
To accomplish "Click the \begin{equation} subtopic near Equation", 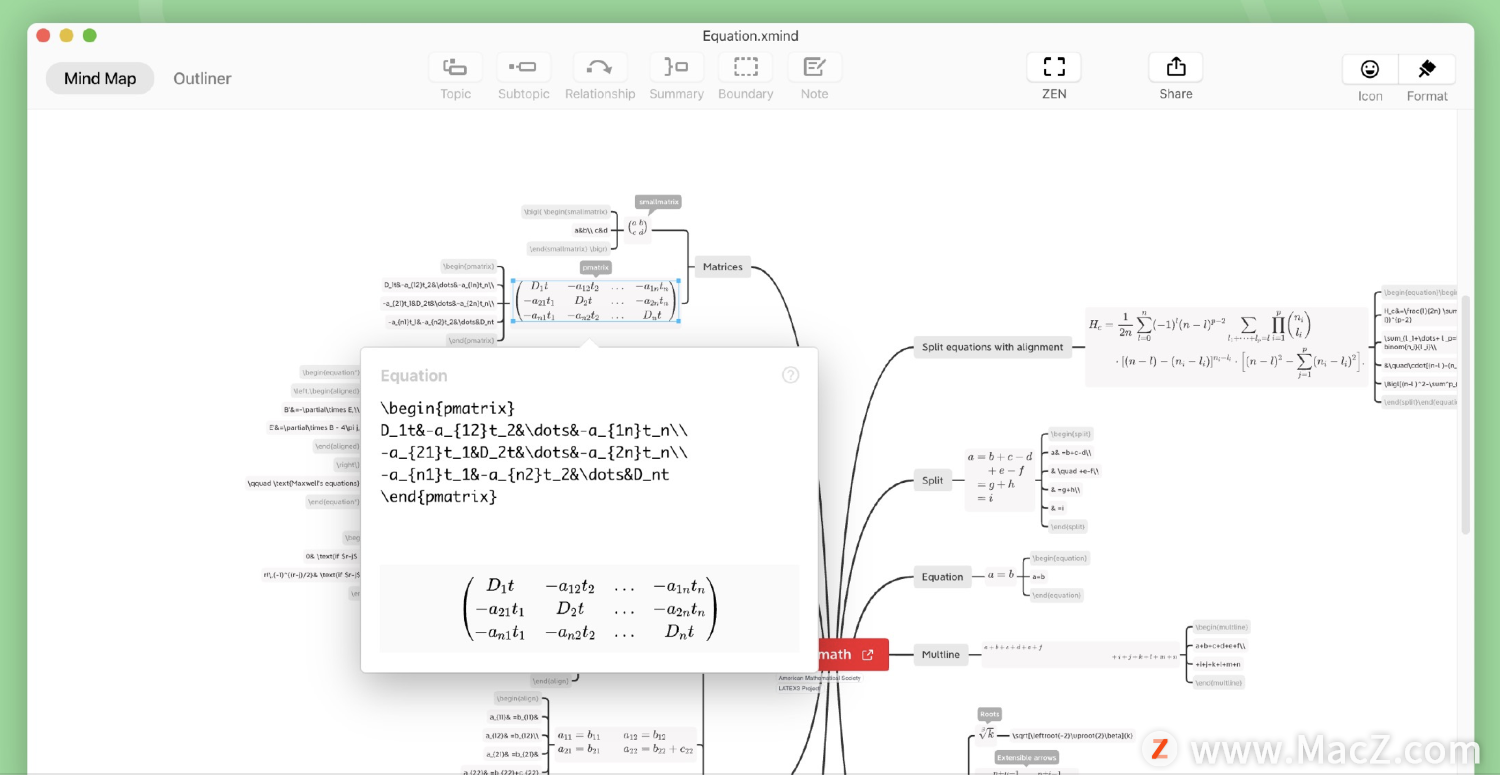I will (x=1059, y=558).
